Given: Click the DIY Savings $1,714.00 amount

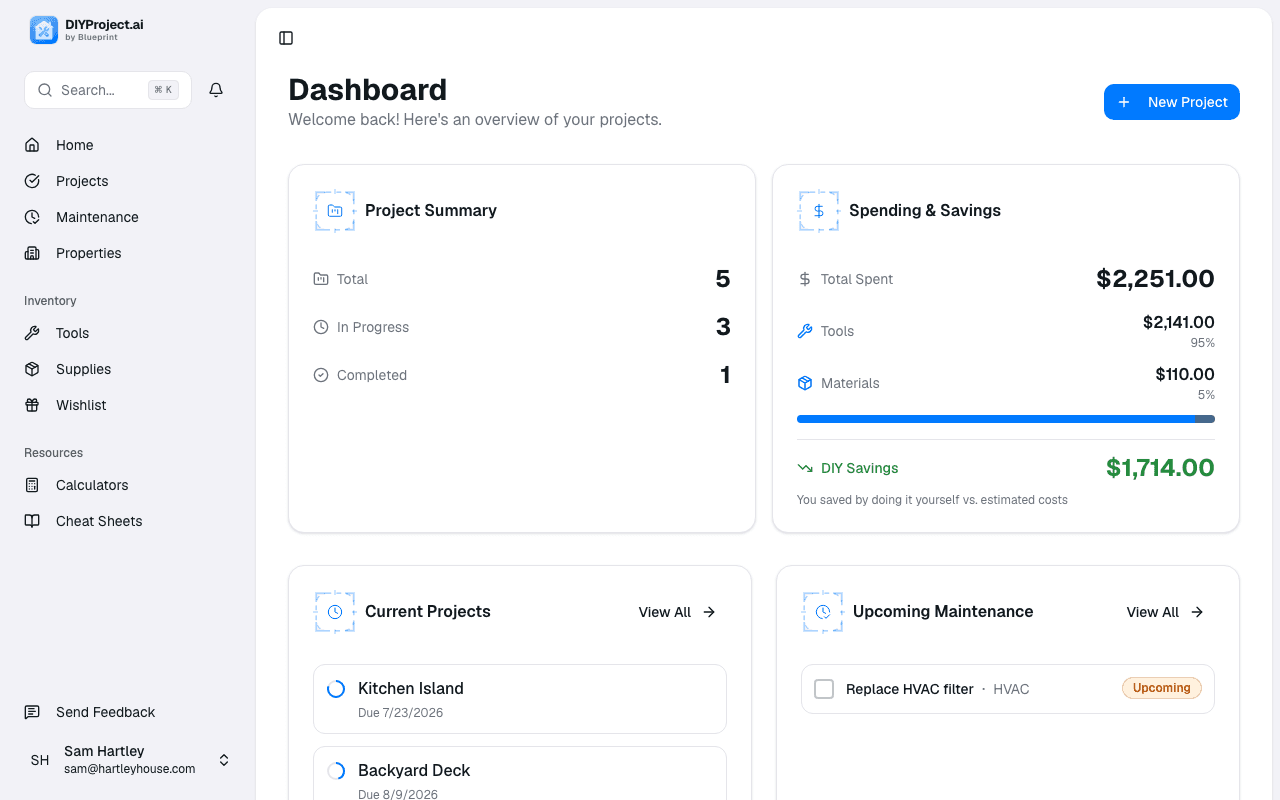Looking at the screenshot, I should [x=1160, y=468].
